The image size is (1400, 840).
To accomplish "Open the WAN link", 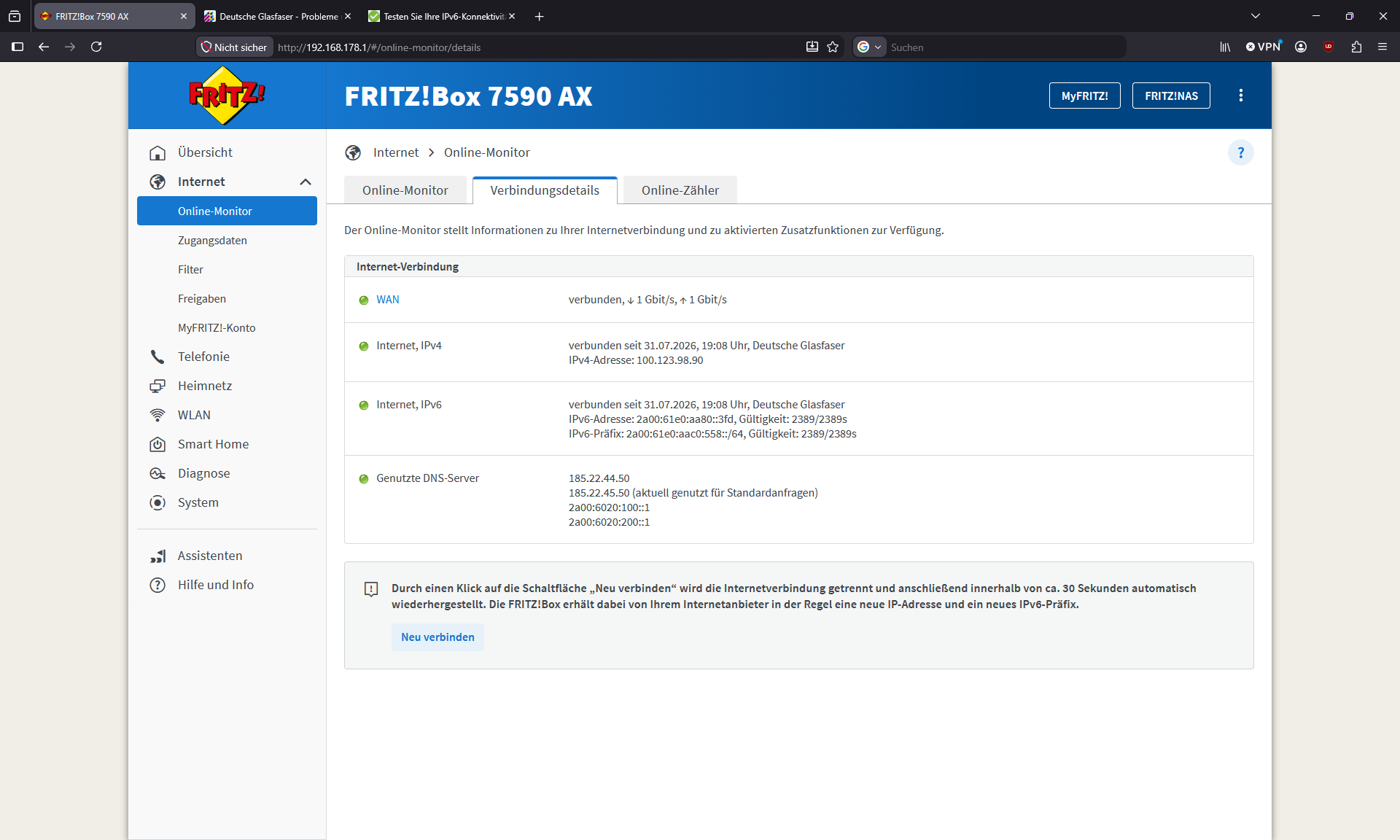I will pyautogui.click(x=388, y=300).
